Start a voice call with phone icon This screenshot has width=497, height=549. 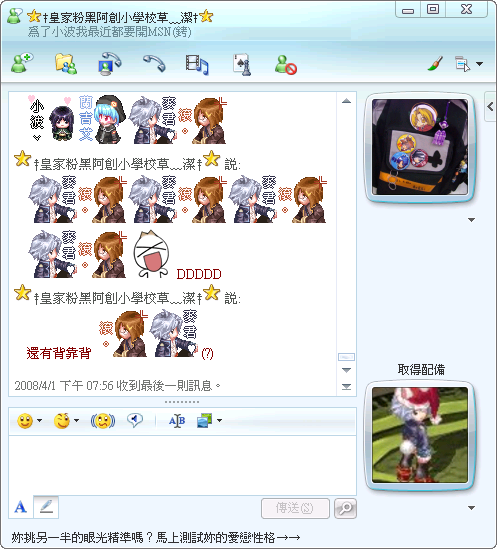pyautogui.click(x=154, y=63)
